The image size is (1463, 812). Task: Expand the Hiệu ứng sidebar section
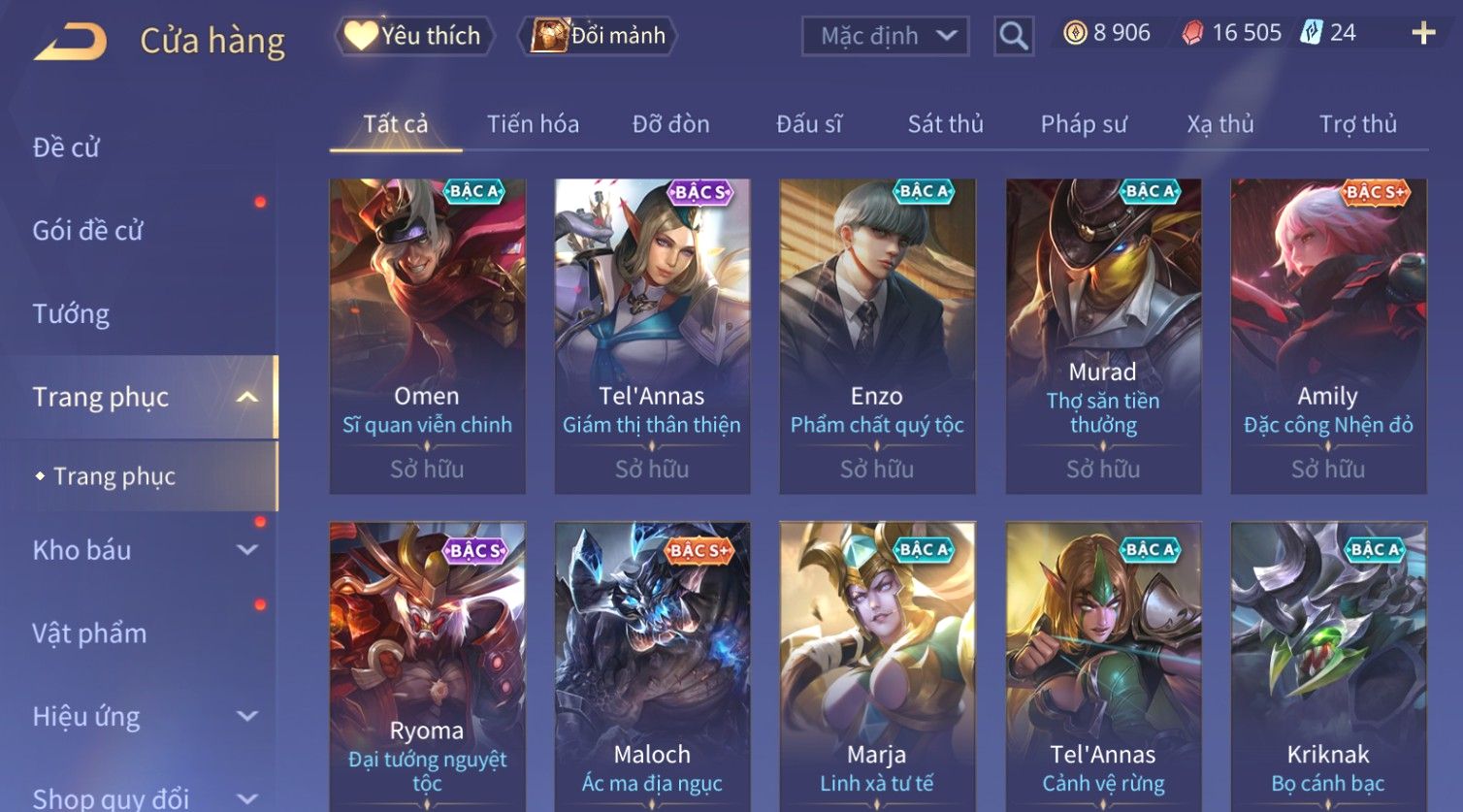tap(247, 716)
